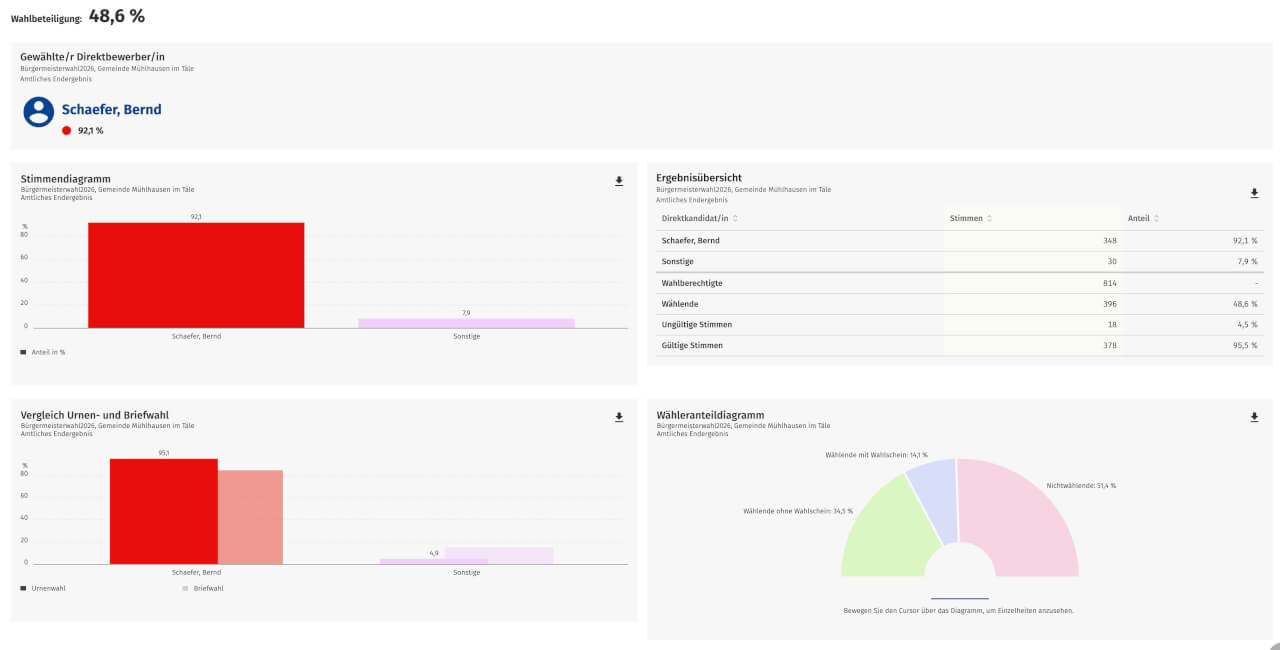Click the candidate avatar icon beside Schaefer, Bernd

pyautogui.click(x=39, y=111)
